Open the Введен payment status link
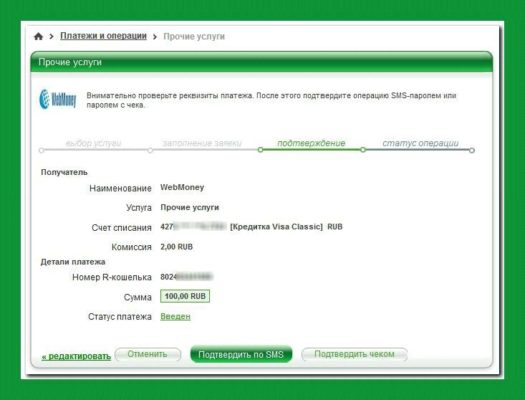This screenshot has height=400, width=525. coord(175,316)
